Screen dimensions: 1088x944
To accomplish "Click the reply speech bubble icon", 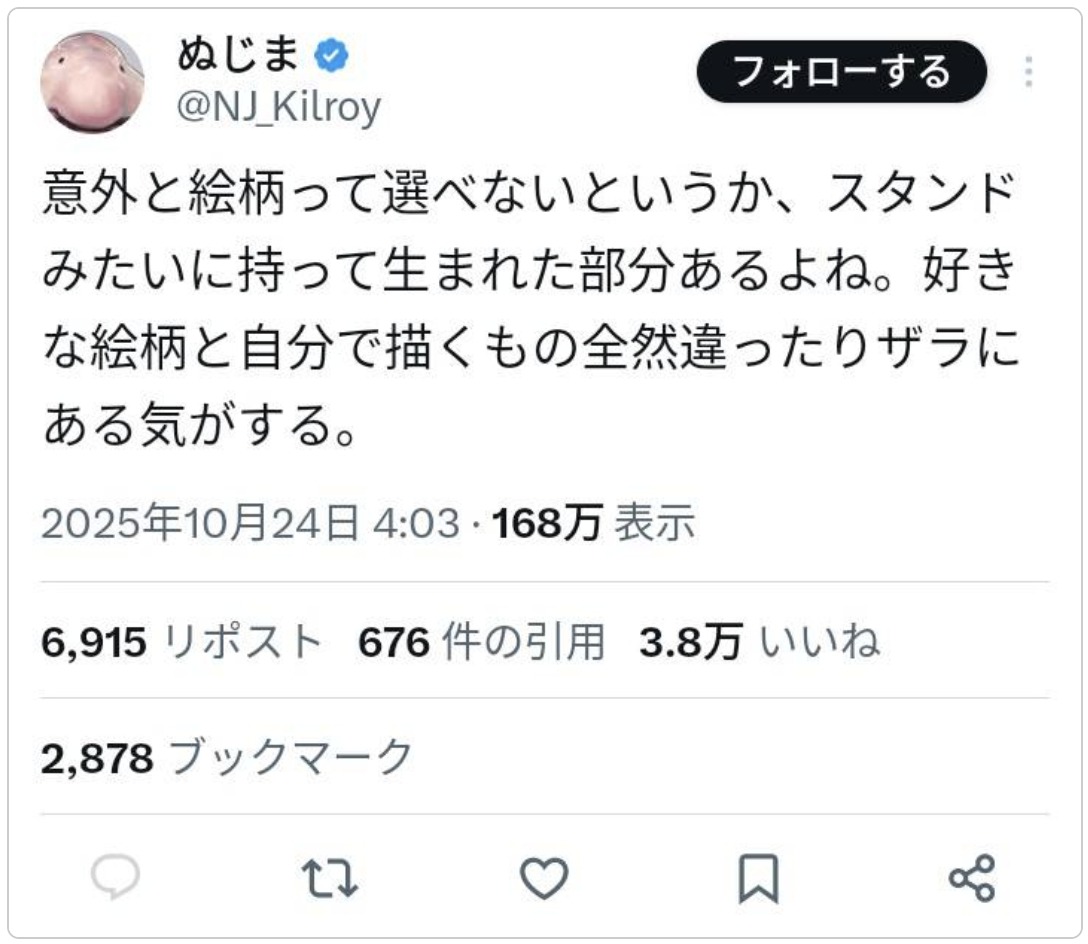I will (x=116, y=878).
